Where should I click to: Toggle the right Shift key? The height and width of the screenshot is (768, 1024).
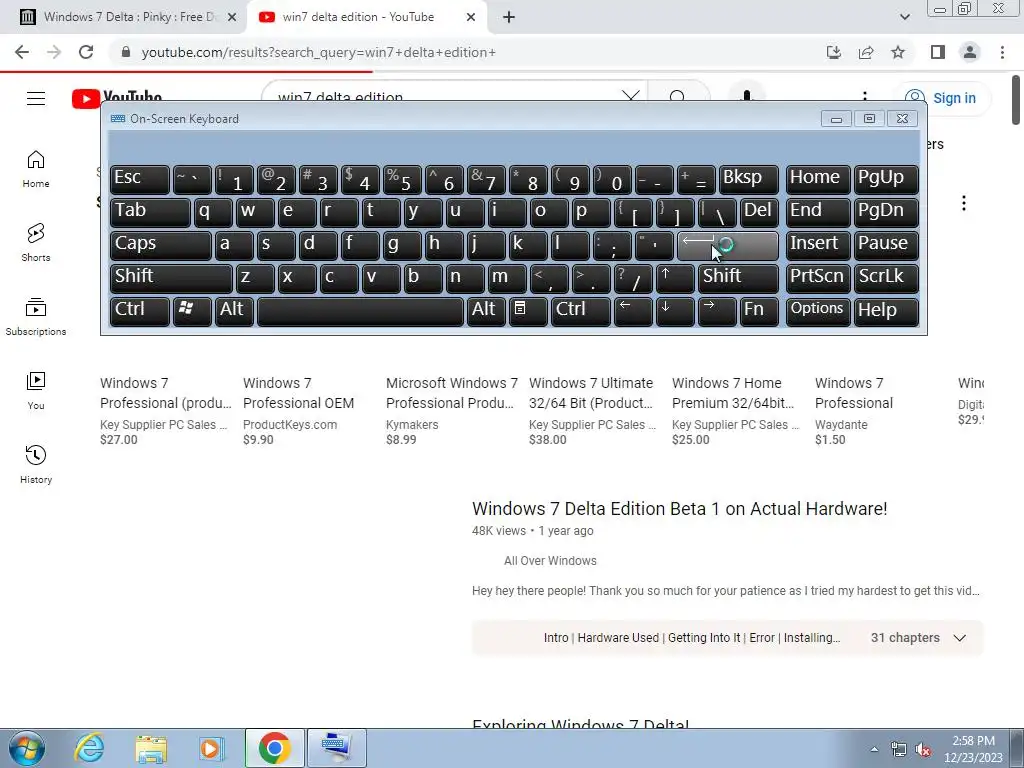tap(738, 278)
